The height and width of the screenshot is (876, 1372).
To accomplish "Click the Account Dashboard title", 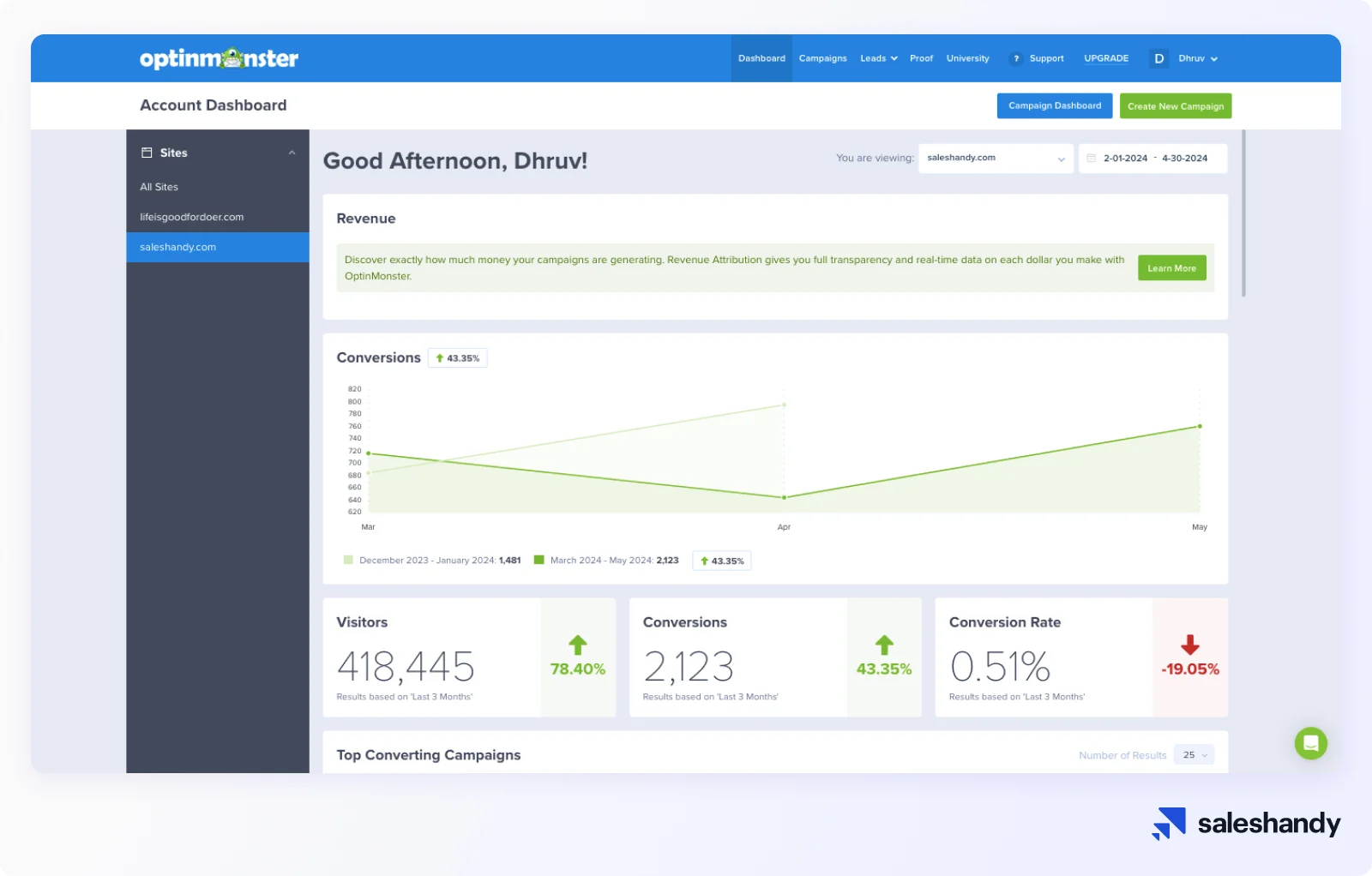I will [x=214, y=105].
